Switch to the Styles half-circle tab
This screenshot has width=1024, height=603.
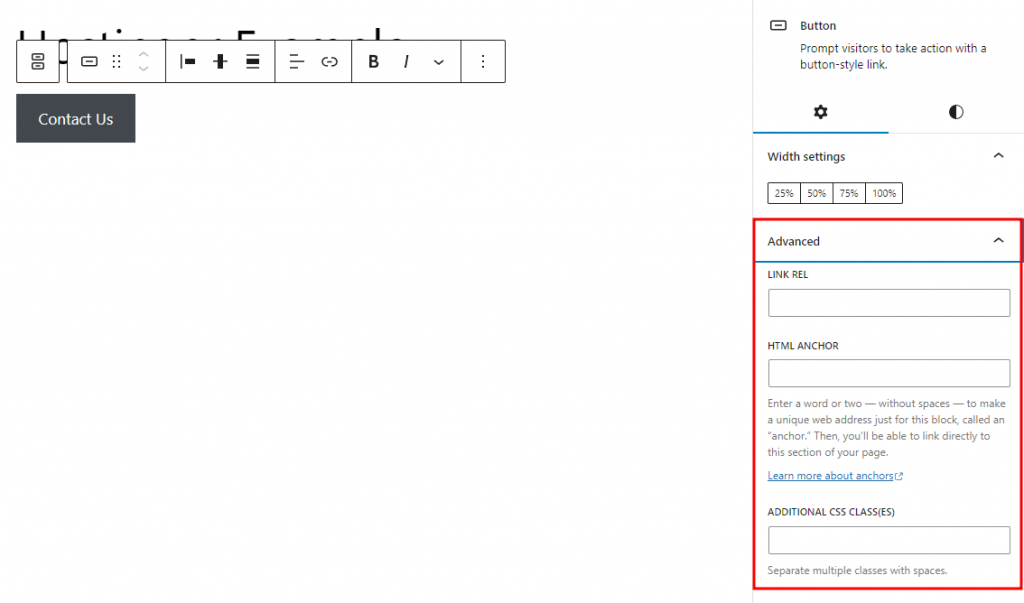[x=956, y=112]
